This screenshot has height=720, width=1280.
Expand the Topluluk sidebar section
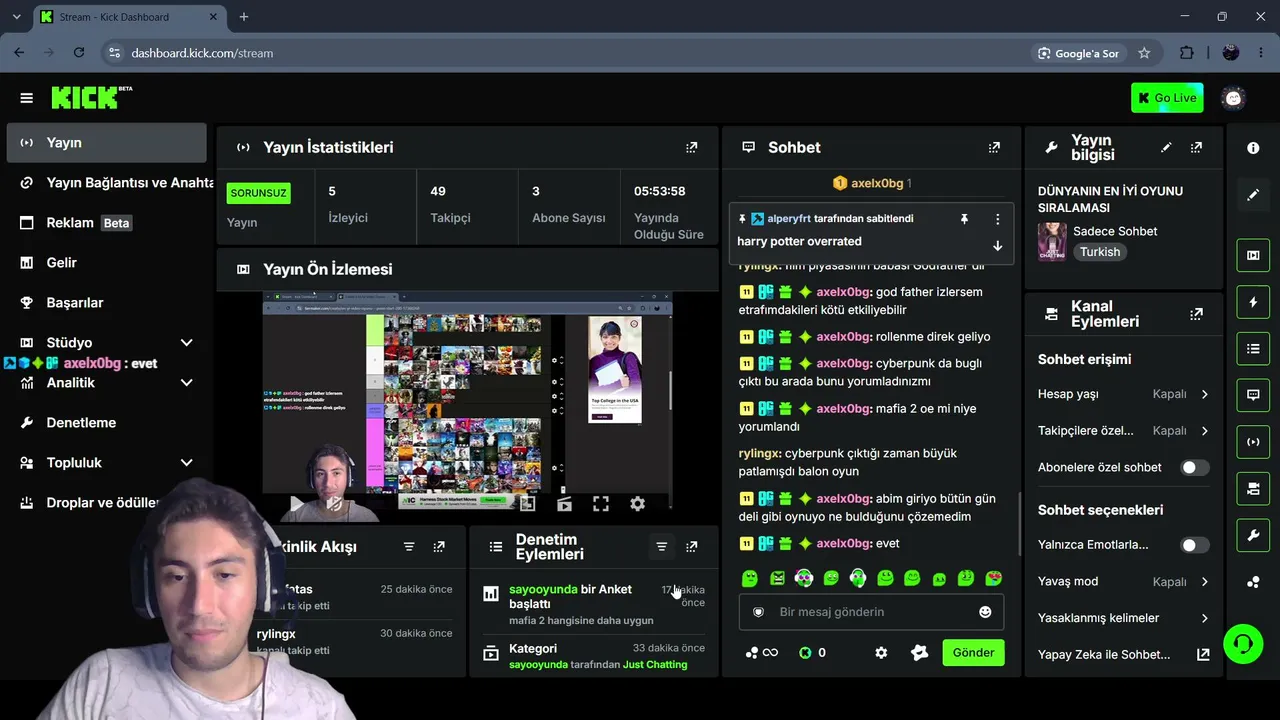pyautogui.click(x=186, y=463)
